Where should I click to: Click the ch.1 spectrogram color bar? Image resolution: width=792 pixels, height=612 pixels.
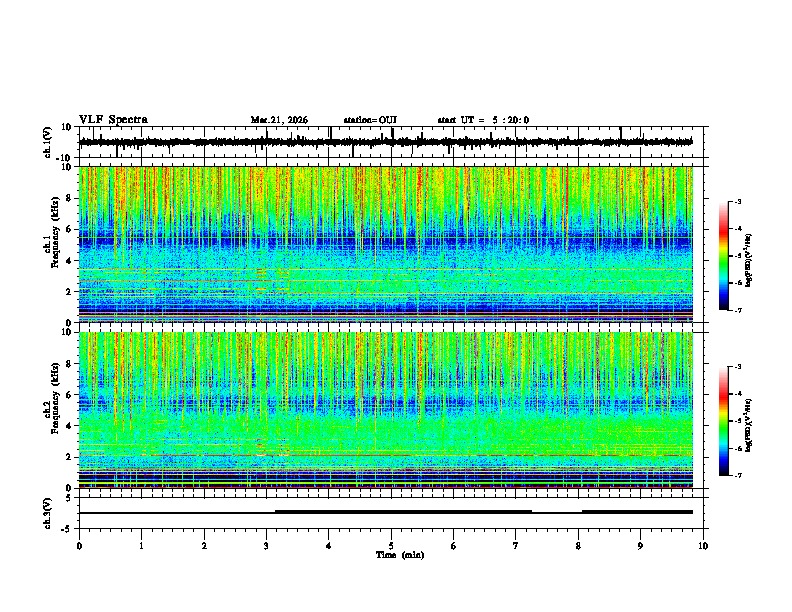pos(723,256)
